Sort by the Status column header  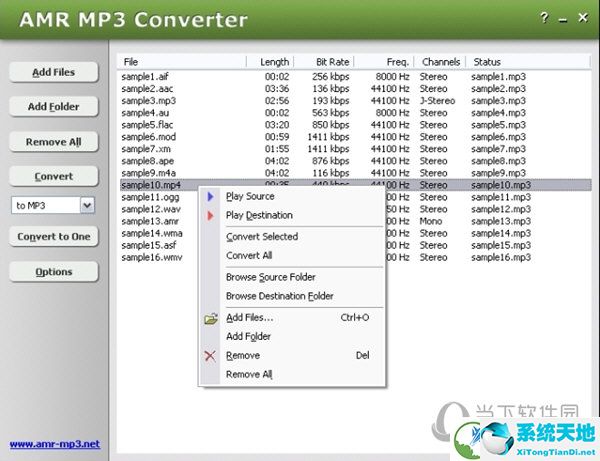(x=528, y=62)
